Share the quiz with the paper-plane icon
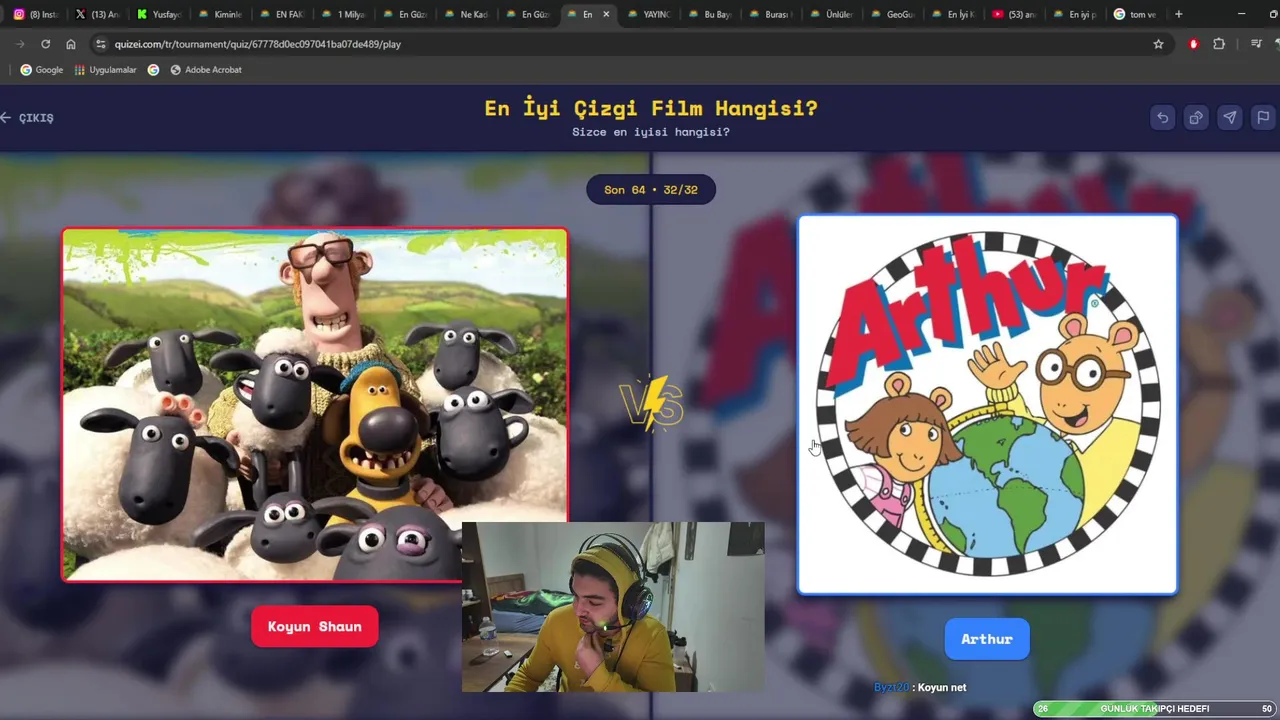Image resolution: width=1280 pixels, height=720 pixels. pos(1230,117)
